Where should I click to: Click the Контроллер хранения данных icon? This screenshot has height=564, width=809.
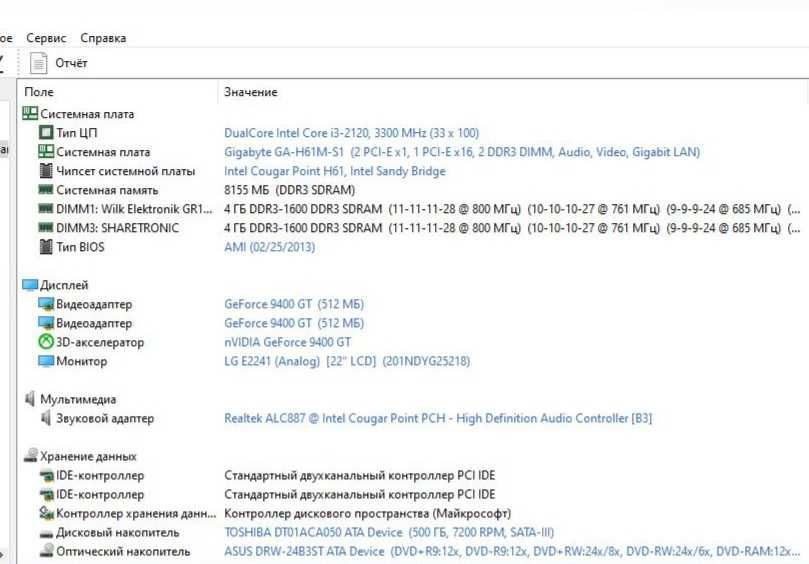46,513
